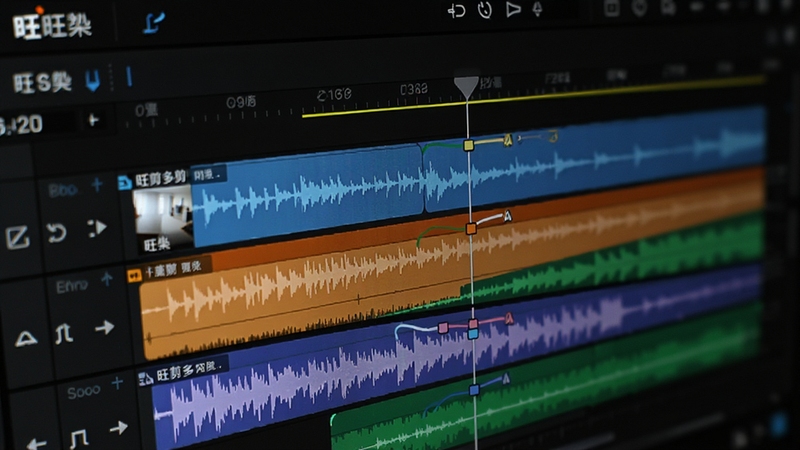Screen dimensions: 800x450
Task: Add to Boo track with plus icon
Action: click(x=97, y=185)
